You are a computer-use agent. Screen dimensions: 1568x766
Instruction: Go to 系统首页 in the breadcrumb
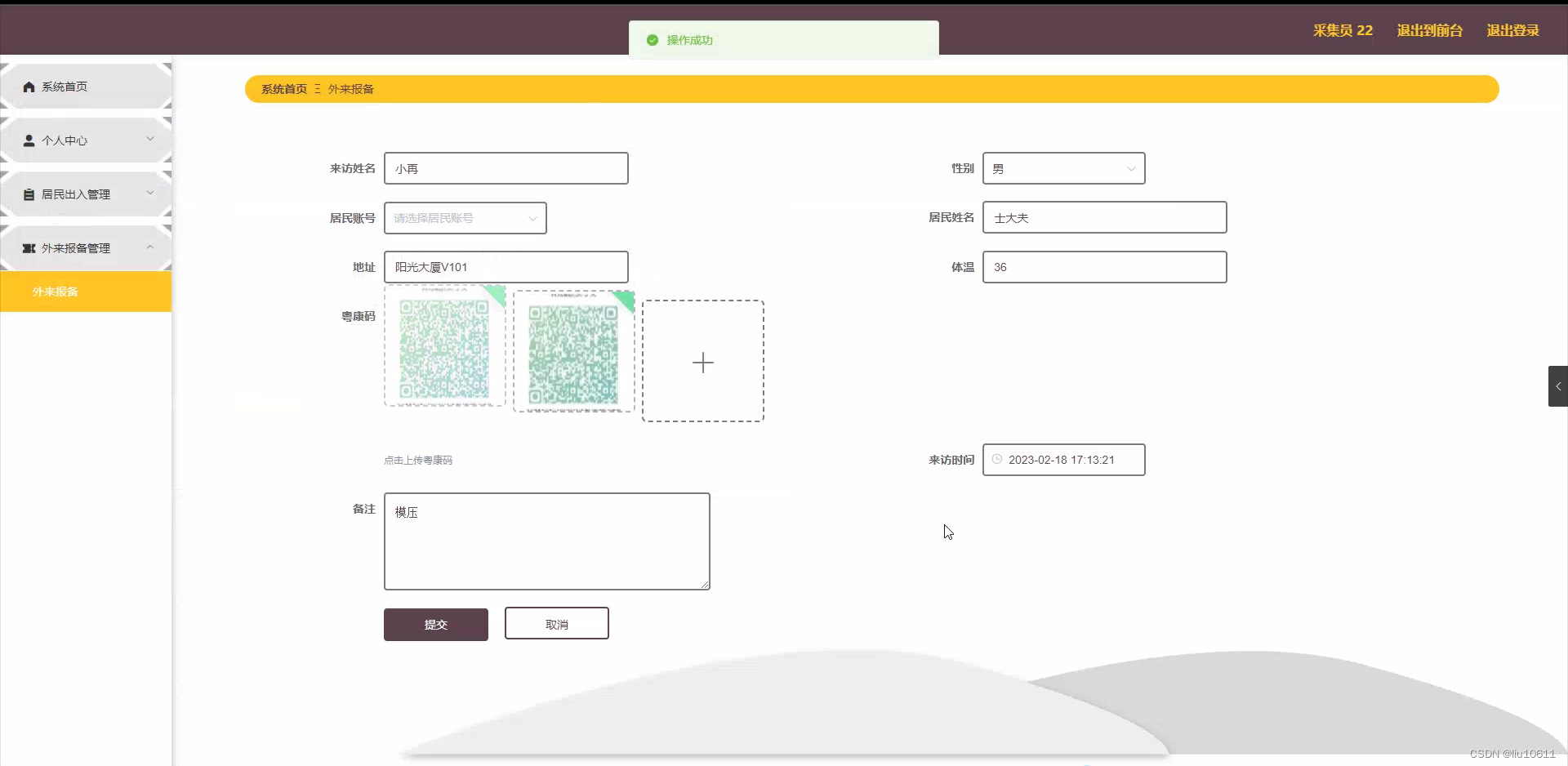tap(284, 89)
